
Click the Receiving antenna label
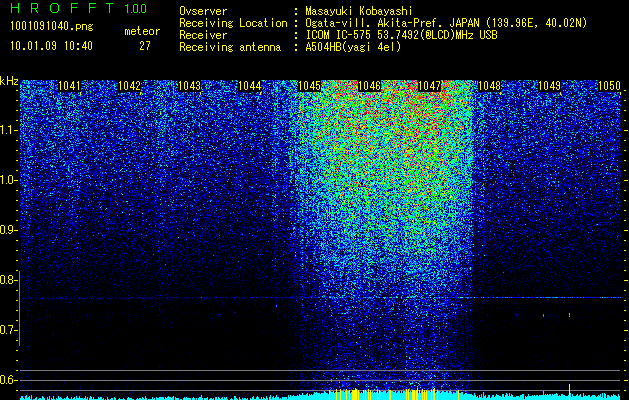point(230,47)
